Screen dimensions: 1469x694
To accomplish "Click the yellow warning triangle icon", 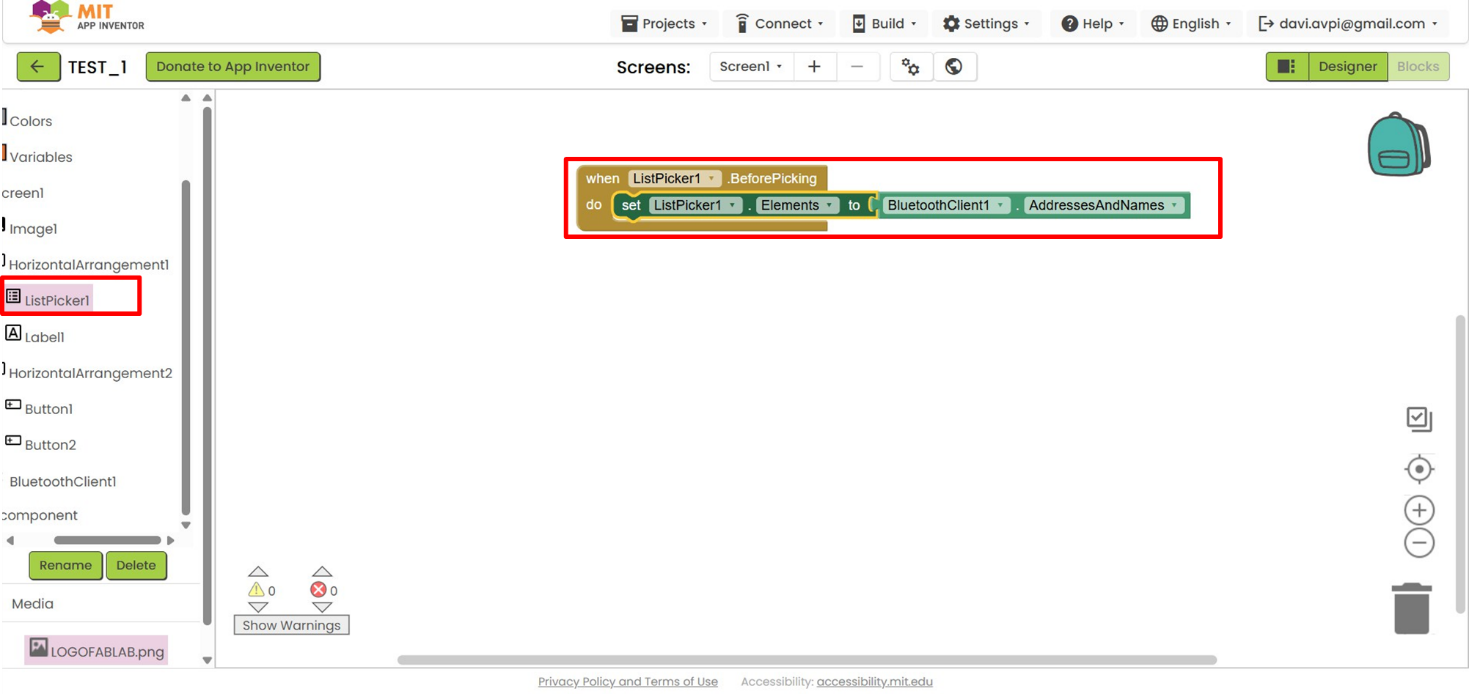I will click(257, 590).
